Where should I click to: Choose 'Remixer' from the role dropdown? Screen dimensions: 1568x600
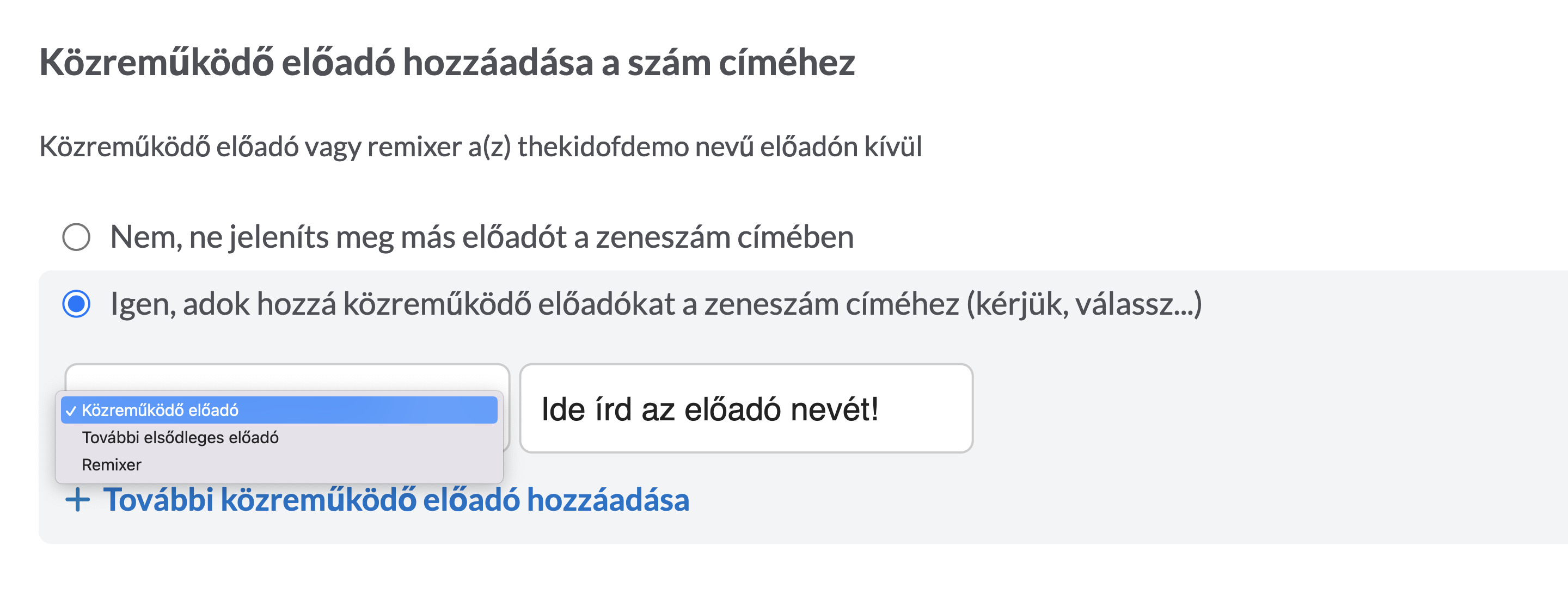[x=279, y=465]
